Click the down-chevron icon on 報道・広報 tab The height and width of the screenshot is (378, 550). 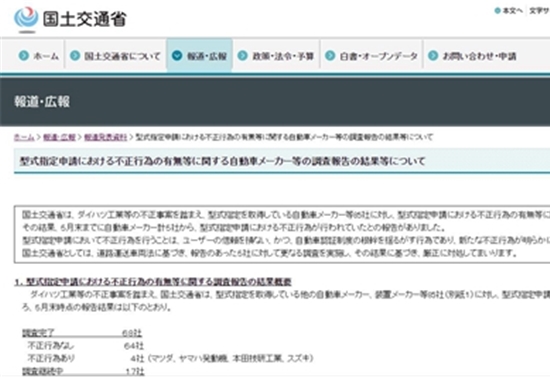(x=177, y=55)
